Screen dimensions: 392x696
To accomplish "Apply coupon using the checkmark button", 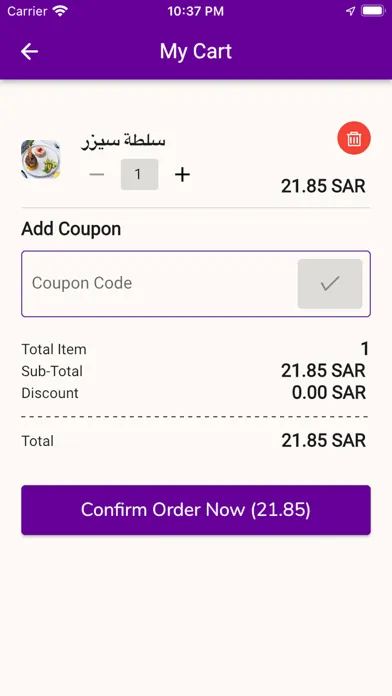I will click(330, 284).
